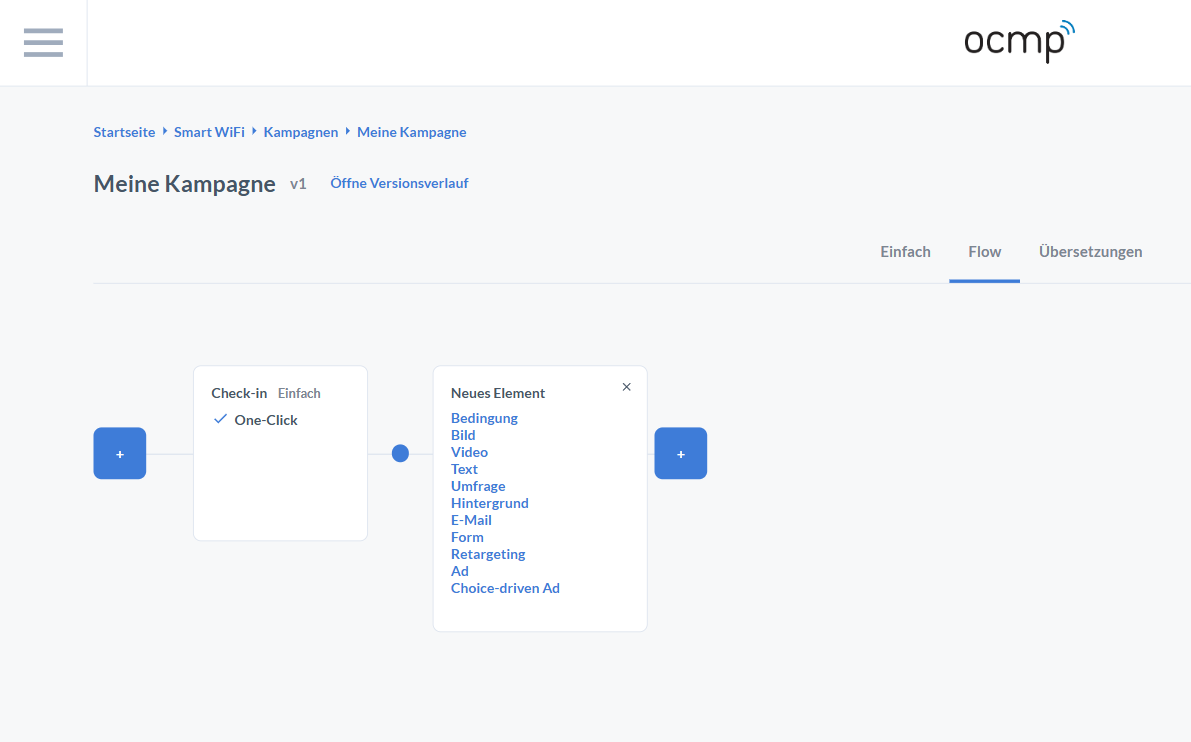Close the Neues Element panel
Image resolution: width=1191 pixels, height=742 pixels.
point(626,386)
